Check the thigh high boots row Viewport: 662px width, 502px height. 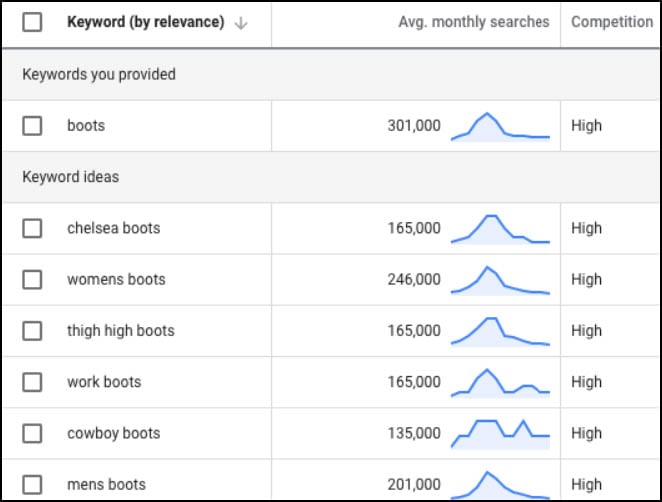click(32, 331)
